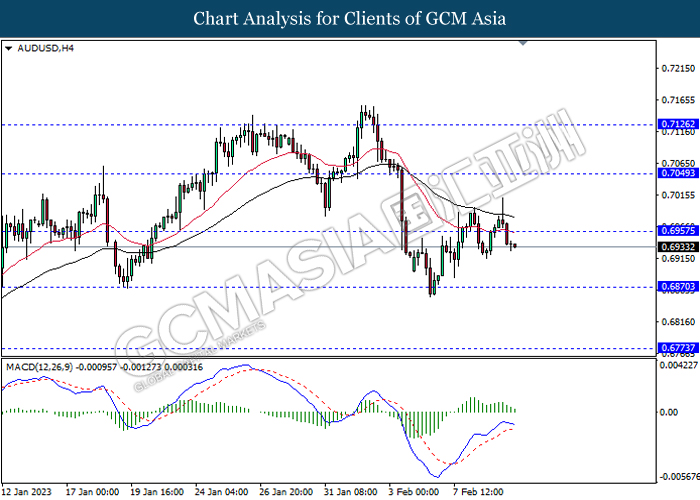Click the 0.70650 price axis value
The image size is (700, 500).
coord(678,163)
